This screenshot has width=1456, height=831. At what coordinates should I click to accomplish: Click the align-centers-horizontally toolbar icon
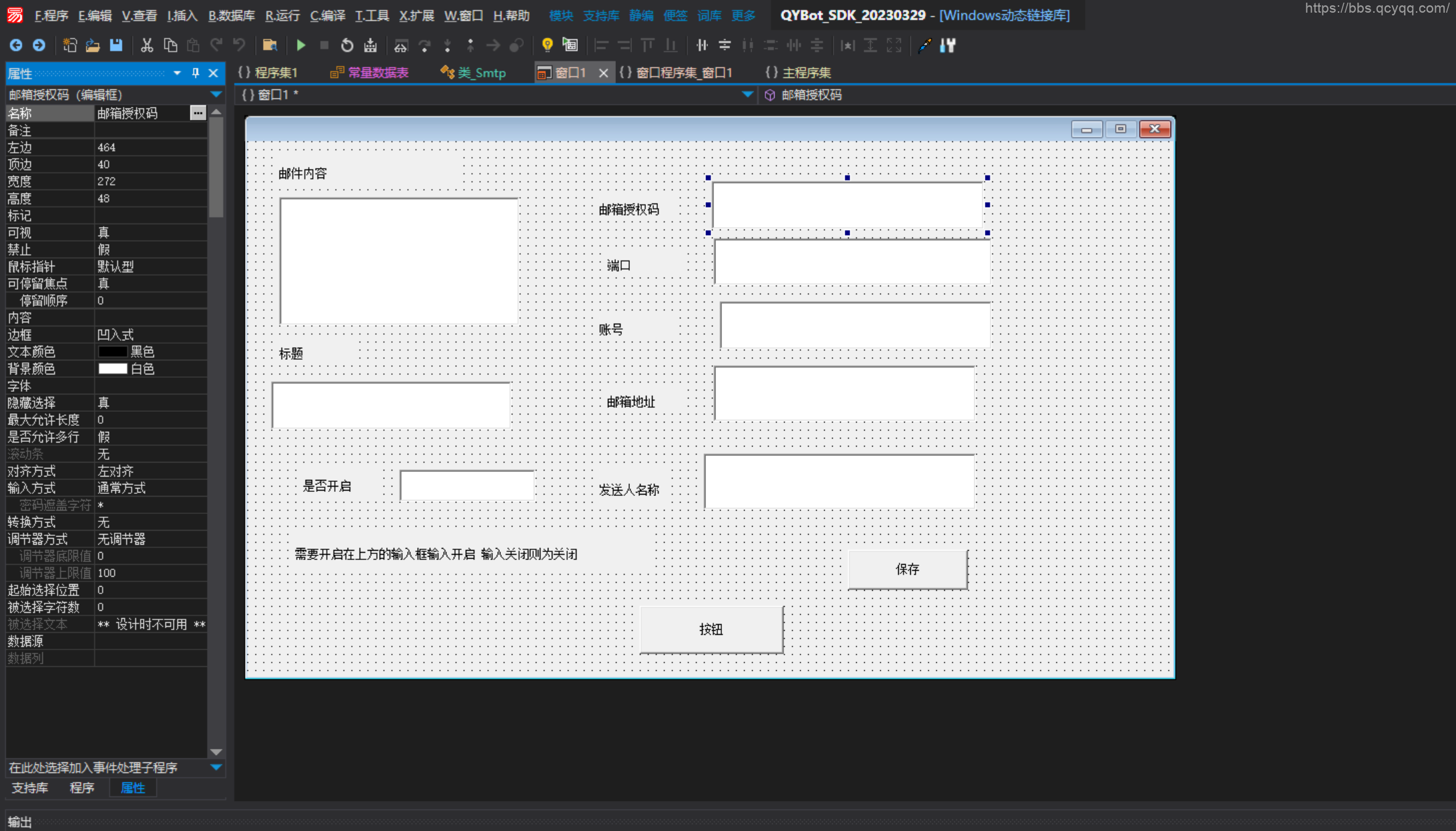click(725, 45)
